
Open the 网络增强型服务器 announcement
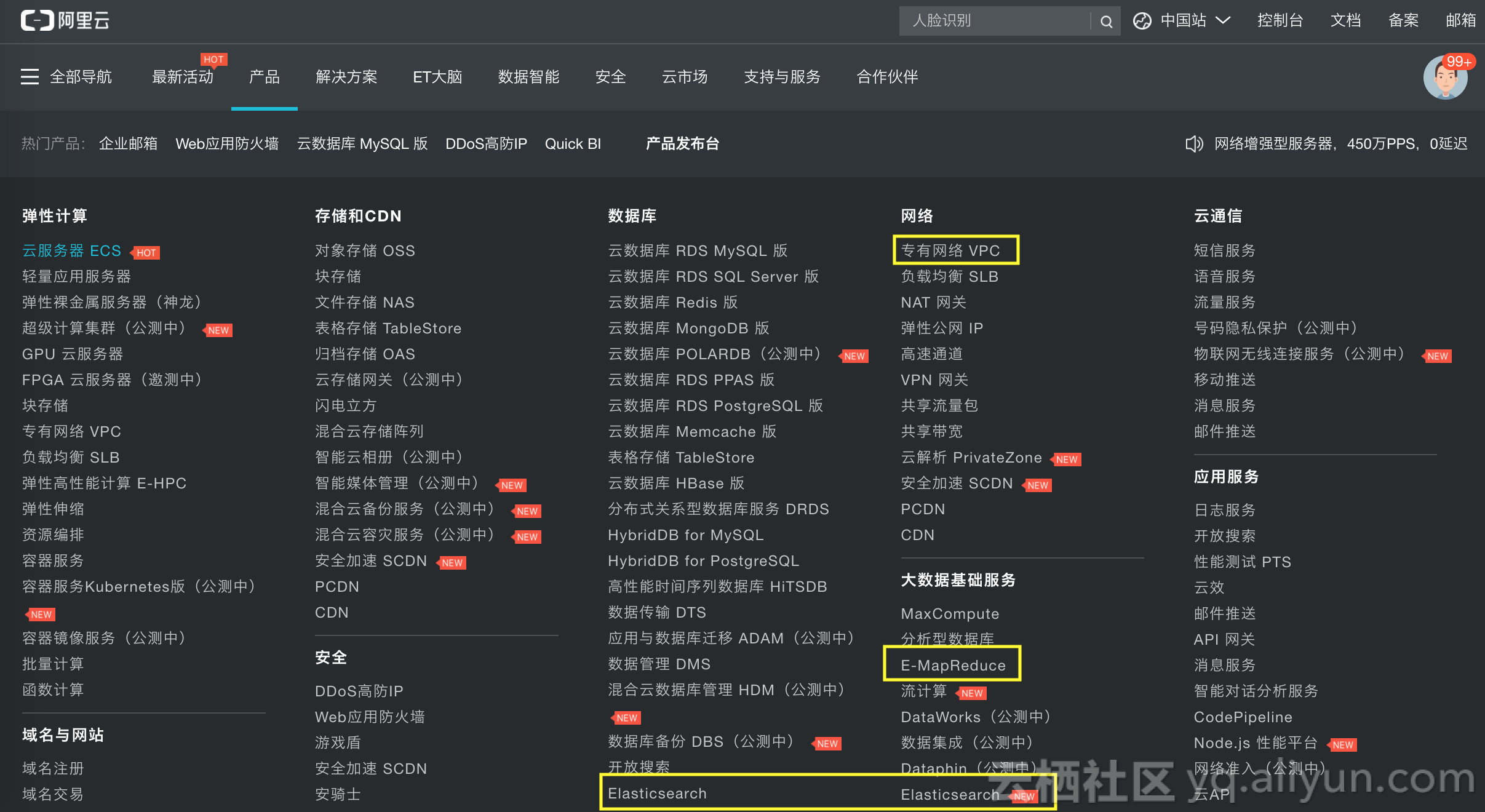pos(1341,144)
